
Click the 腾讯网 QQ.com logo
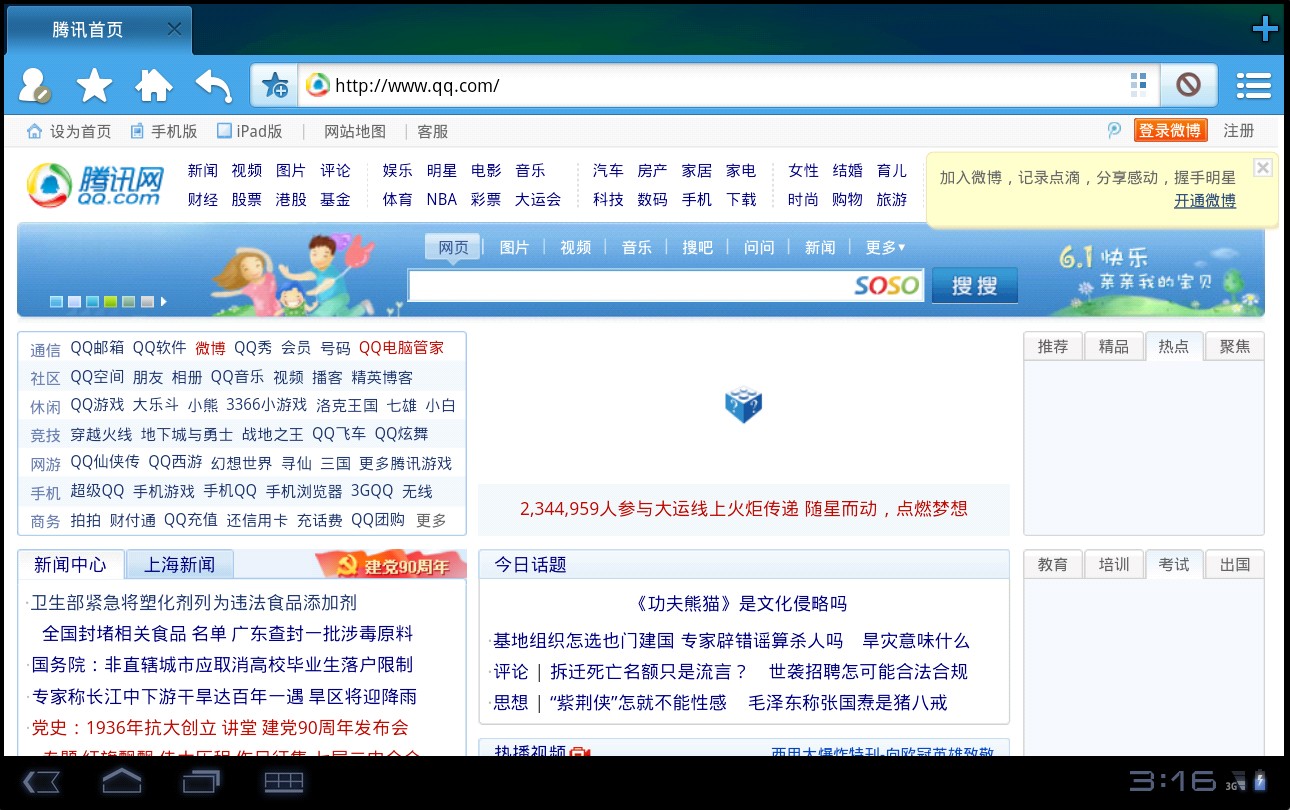[x=95, y=185]
